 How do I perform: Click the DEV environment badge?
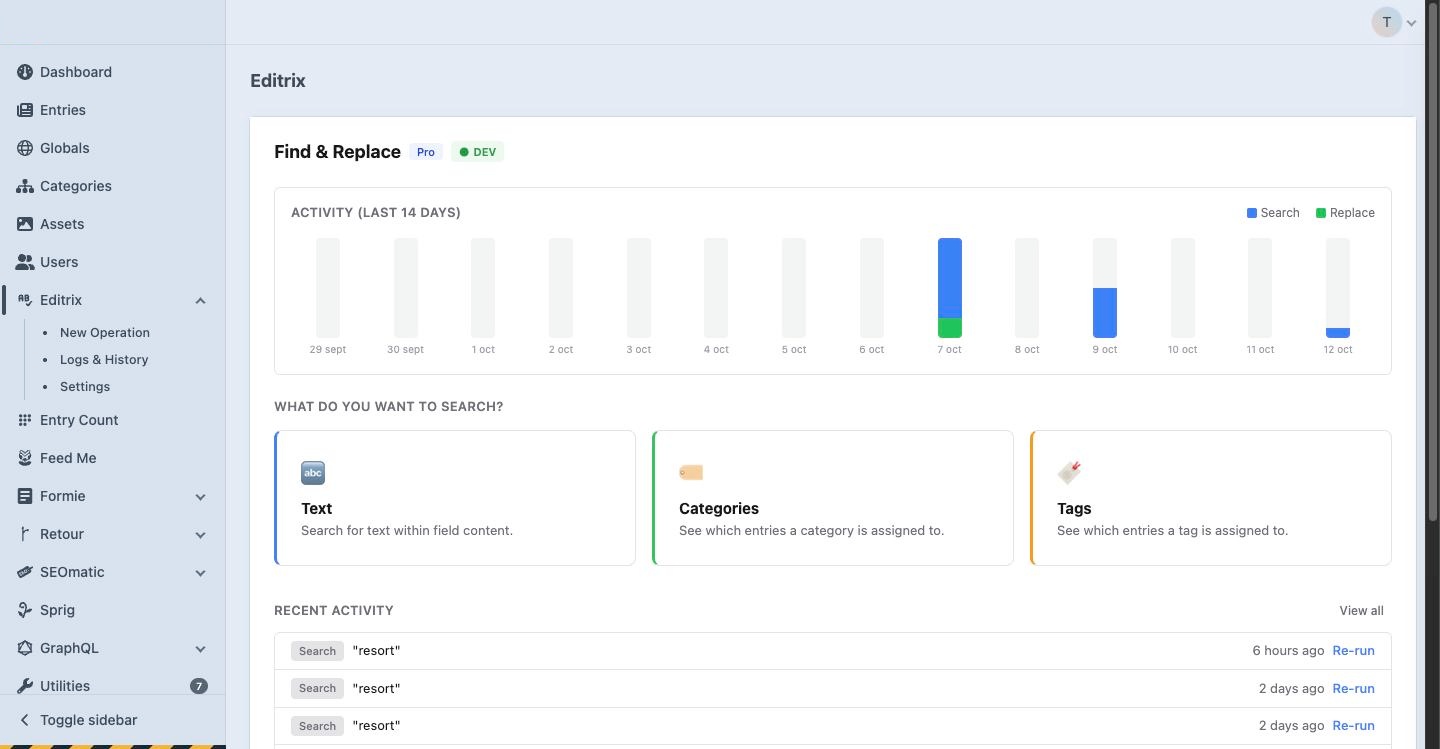point(478,152)
